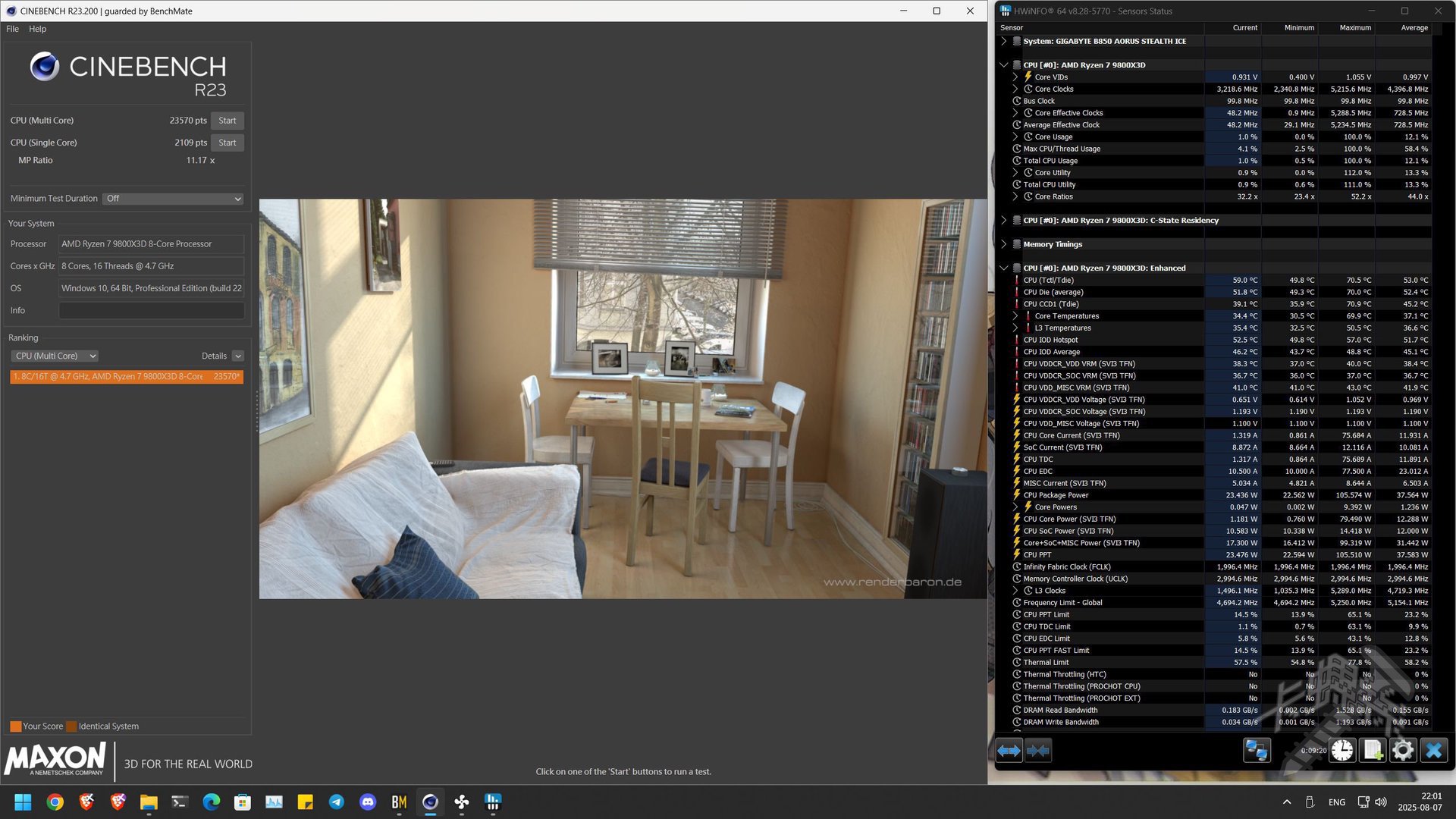The image size is (1456, 819).
Task: Expand the Core Clocks sensor row
Action: pos(1015,89)
